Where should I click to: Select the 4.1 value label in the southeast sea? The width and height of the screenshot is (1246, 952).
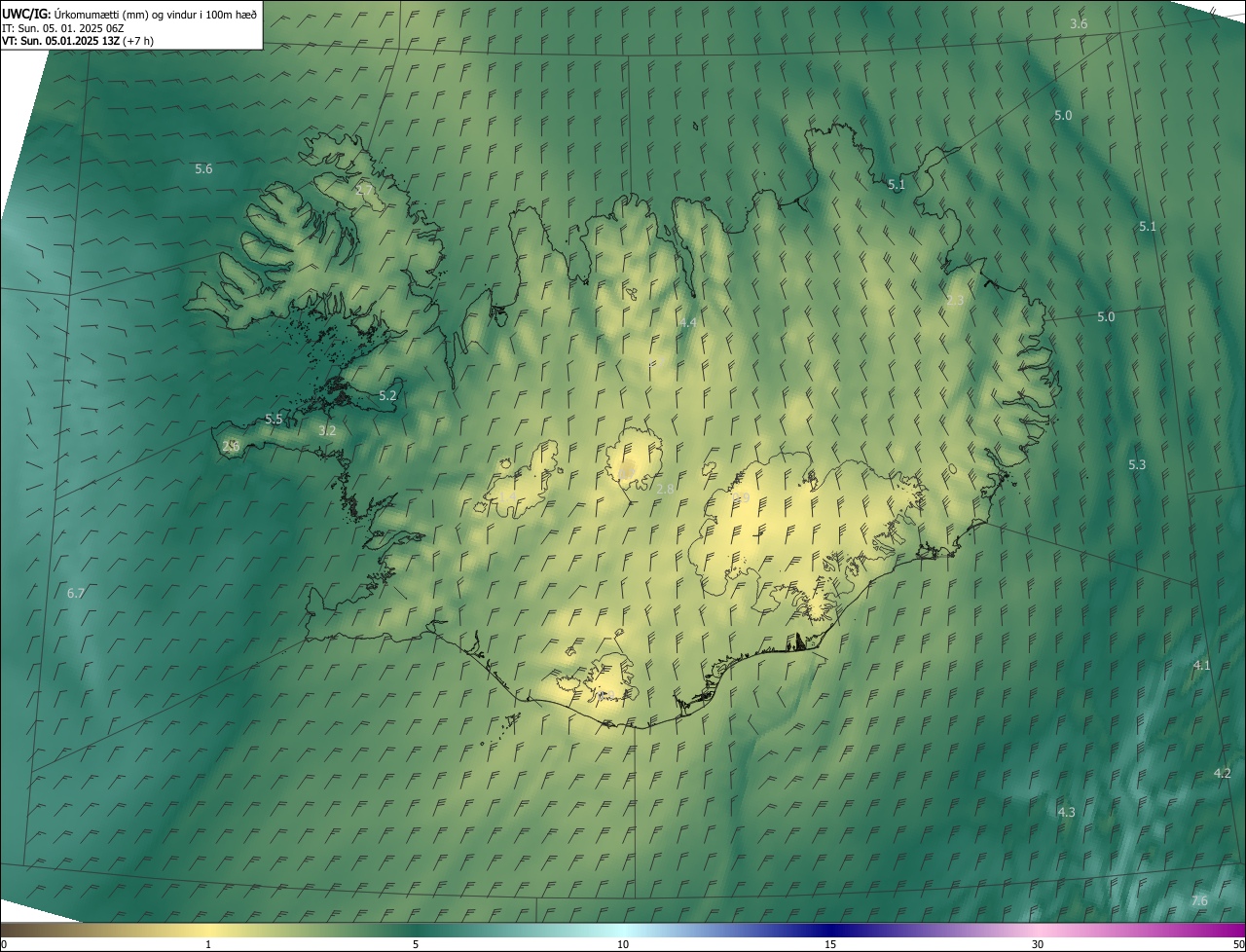point(1202,666)
